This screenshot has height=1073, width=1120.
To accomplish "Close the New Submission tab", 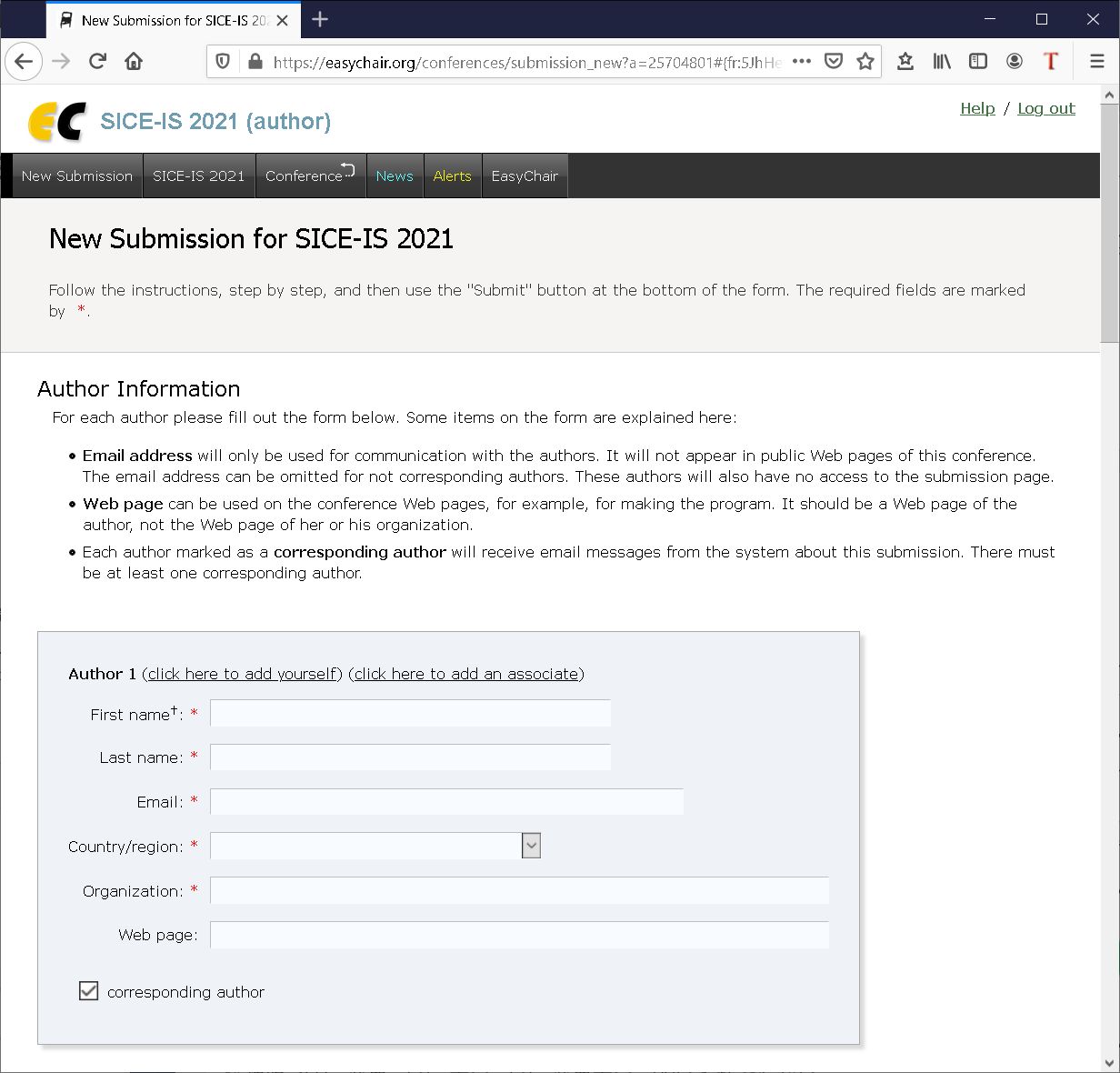I will click(x=283, y=20).
